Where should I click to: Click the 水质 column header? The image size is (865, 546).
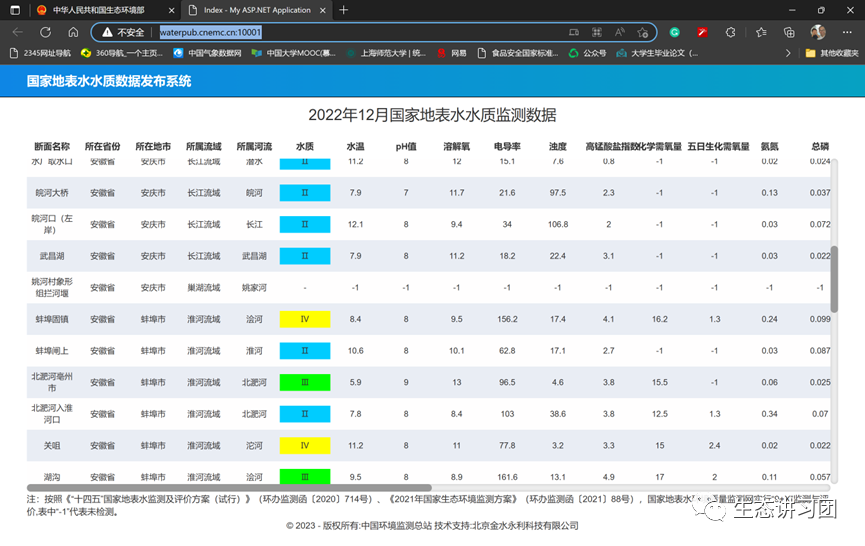[305, 146]
